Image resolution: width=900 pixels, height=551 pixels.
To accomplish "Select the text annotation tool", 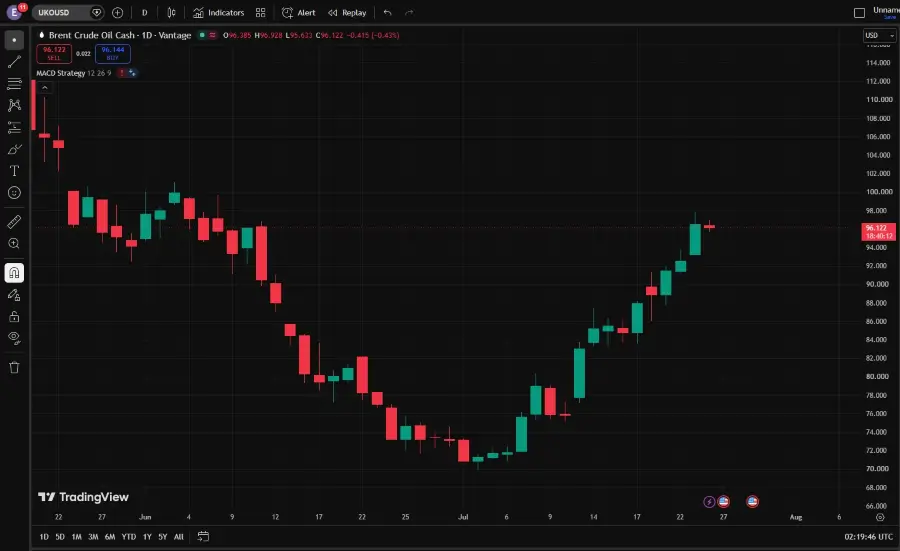I will coord(14,171).
